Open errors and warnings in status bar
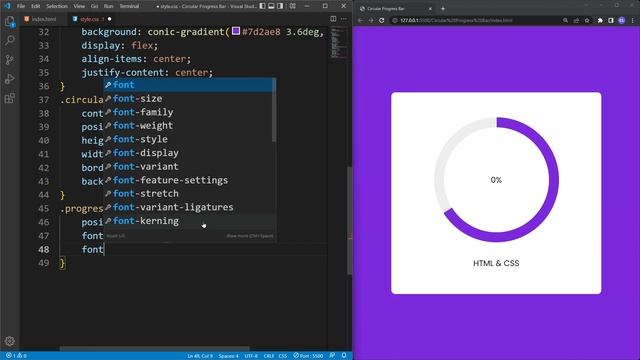Screen dimensions: 640x360 [x=16, y=356]
